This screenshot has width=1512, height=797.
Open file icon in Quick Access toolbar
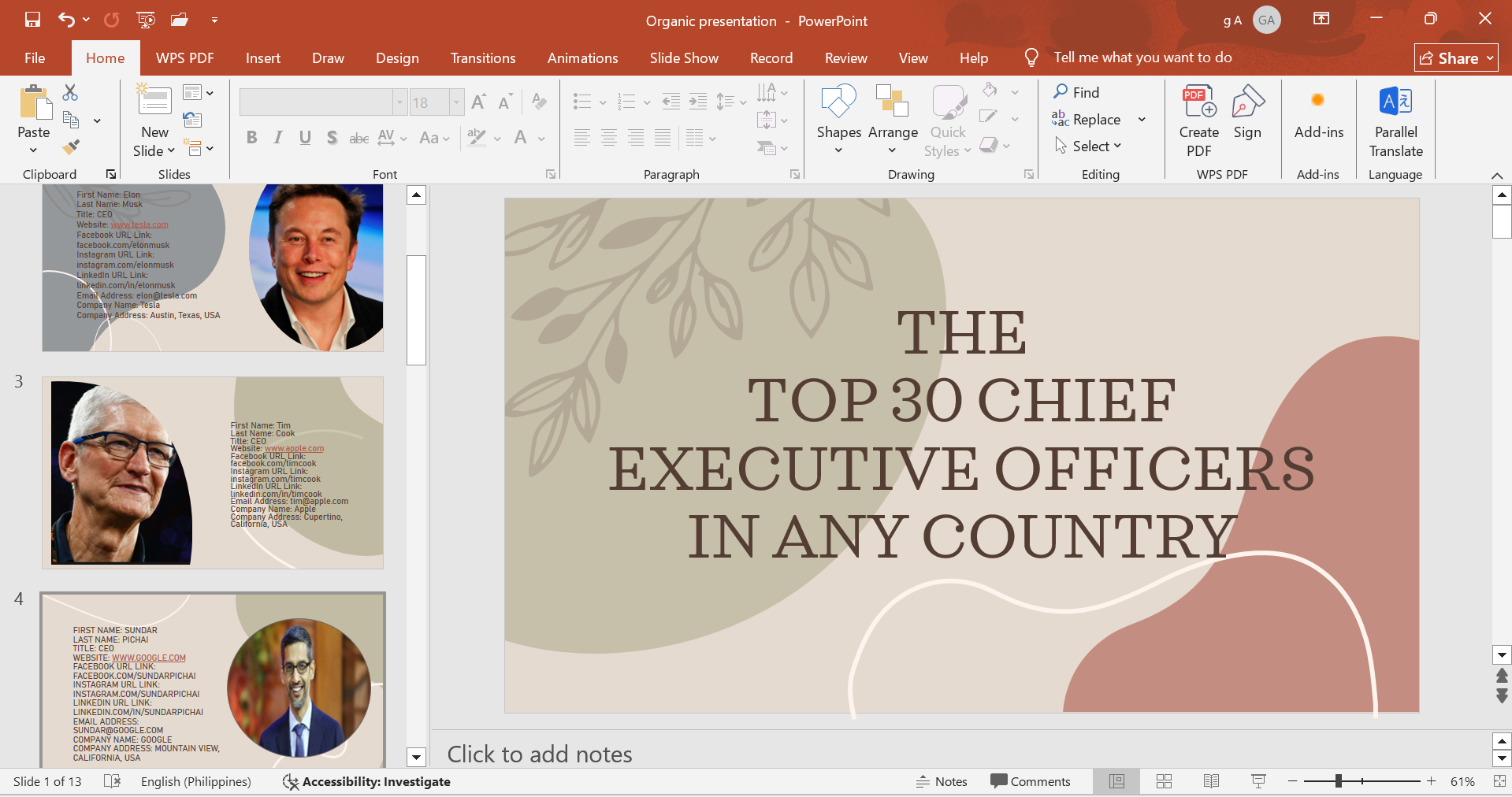[180, 20]
